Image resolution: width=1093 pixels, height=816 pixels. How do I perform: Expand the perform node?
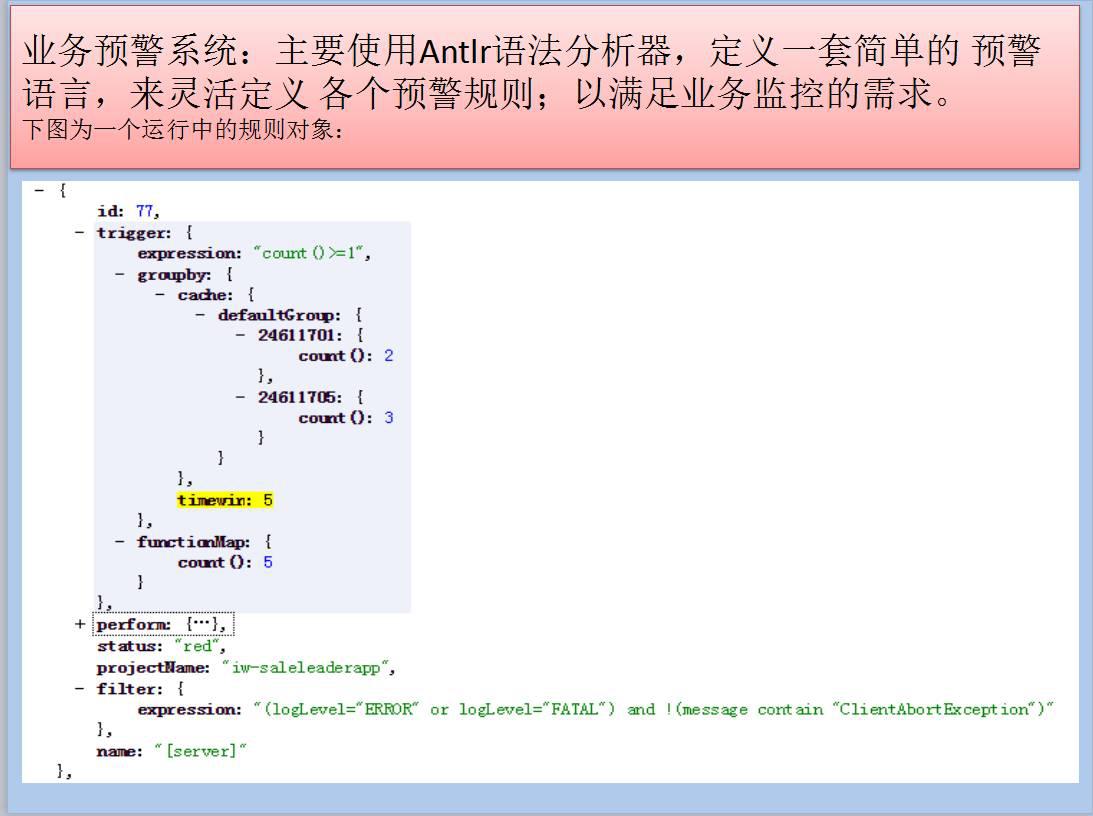tap(79, 624)
